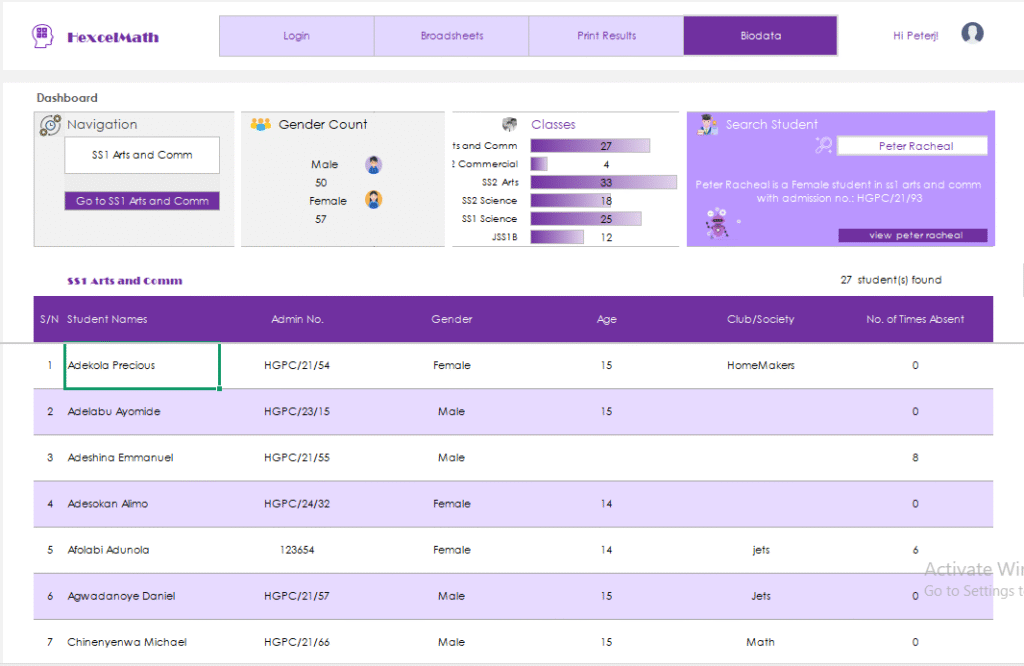Image resolution: width=1024 pixels, height=666 pixels.
Task: Click the Classes panel header icon
Action: point(510,125)
